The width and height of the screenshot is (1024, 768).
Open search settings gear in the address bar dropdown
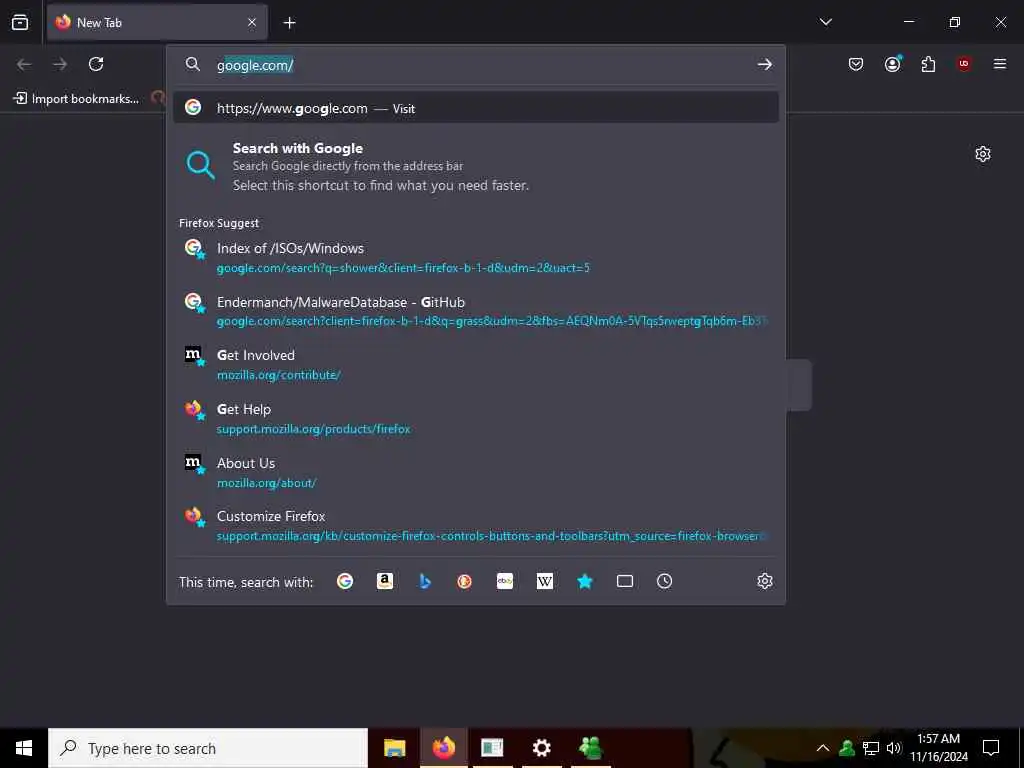(x=765, y=581)
